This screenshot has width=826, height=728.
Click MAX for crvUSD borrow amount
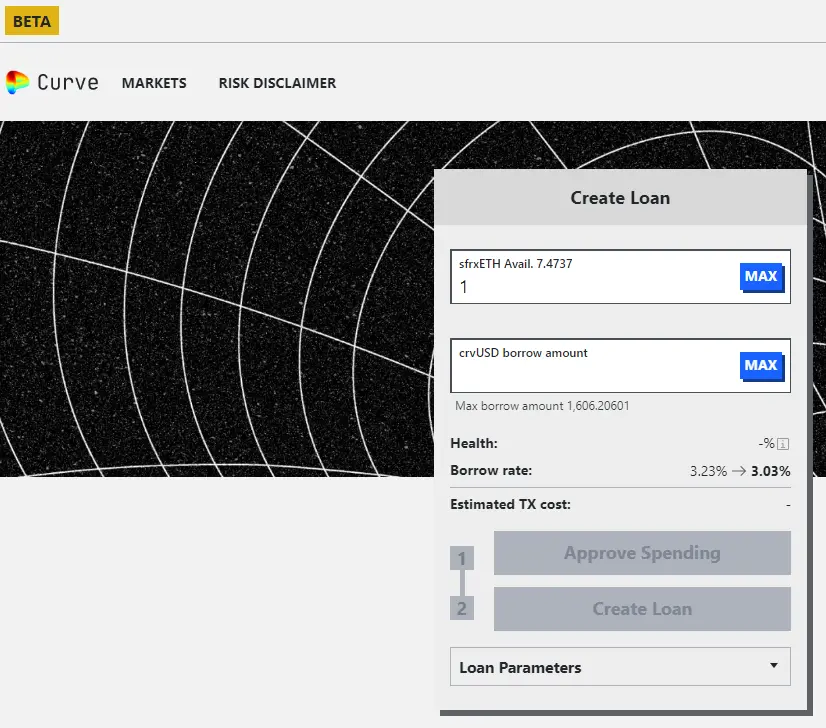(761, 366)
